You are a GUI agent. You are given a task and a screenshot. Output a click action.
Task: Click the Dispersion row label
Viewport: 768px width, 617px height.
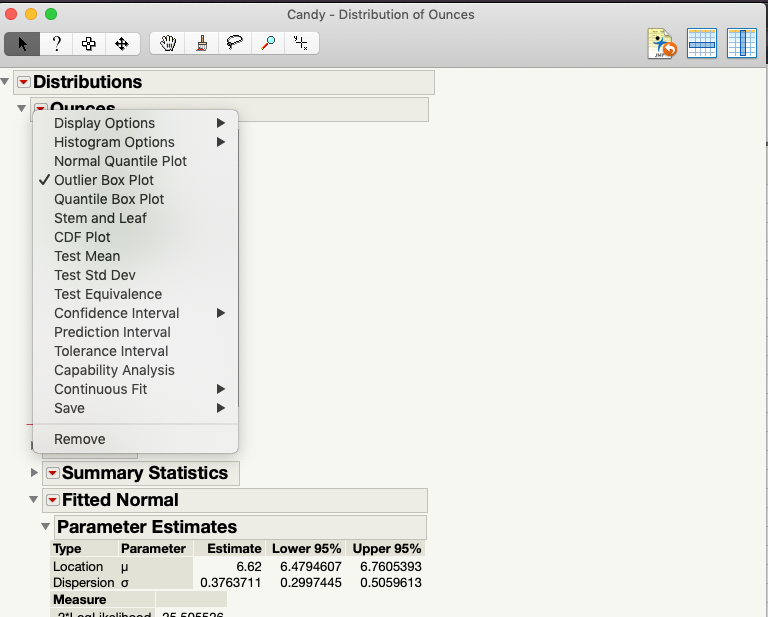click(83, 583)
